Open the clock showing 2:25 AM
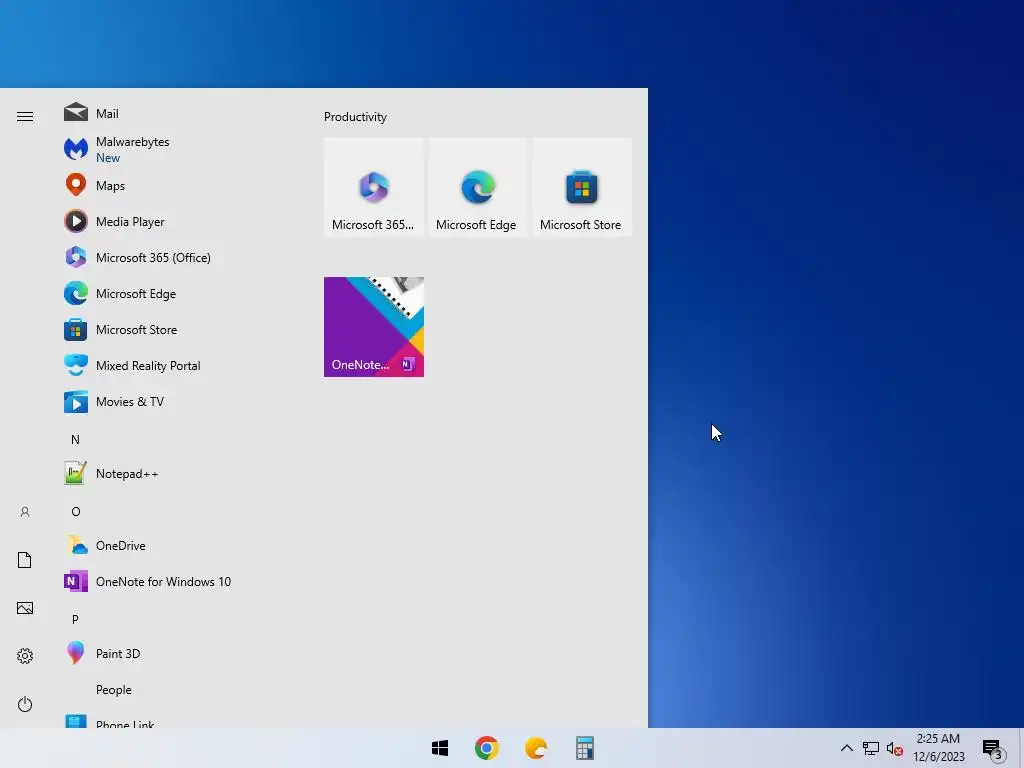Viewport: 1024px width, 768px height. click(x=938, y=748)
